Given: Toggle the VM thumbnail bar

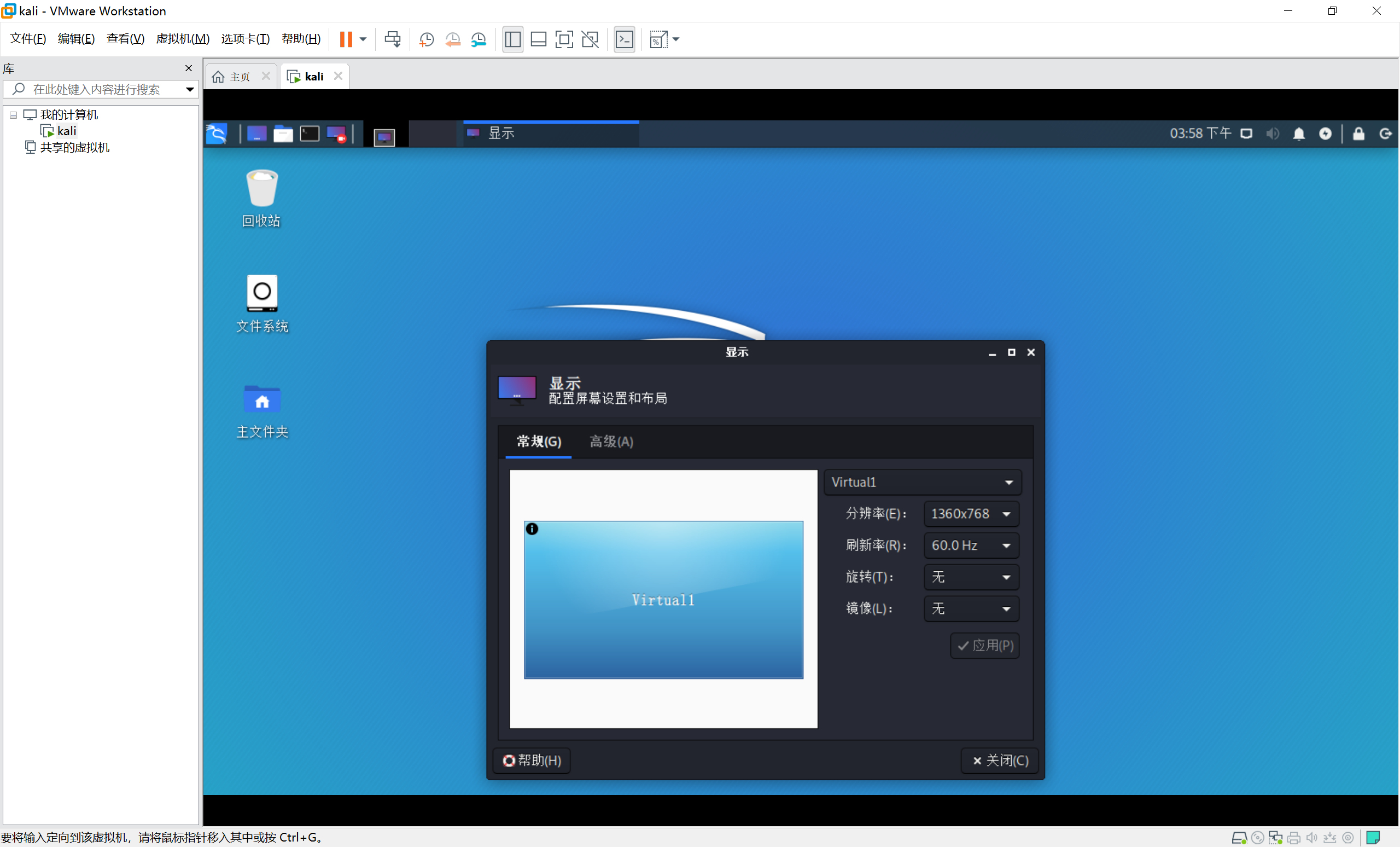Looking at the screenshot, I should (538, 39).
